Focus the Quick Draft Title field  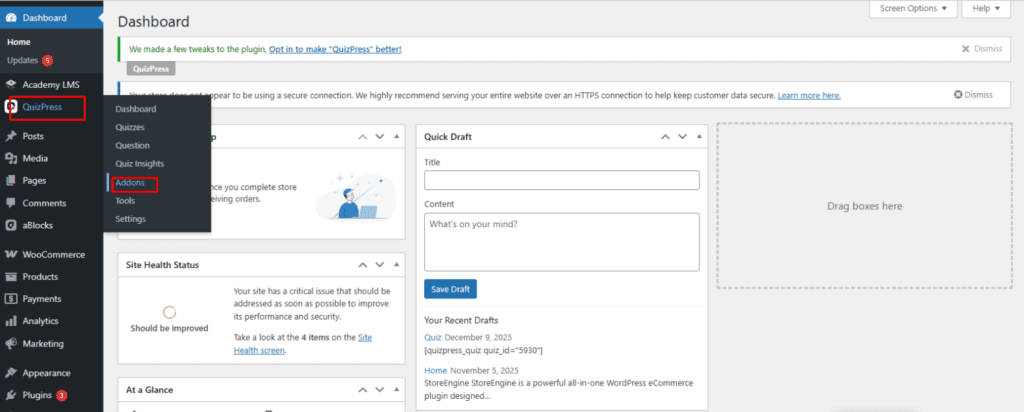click(562, 180)
